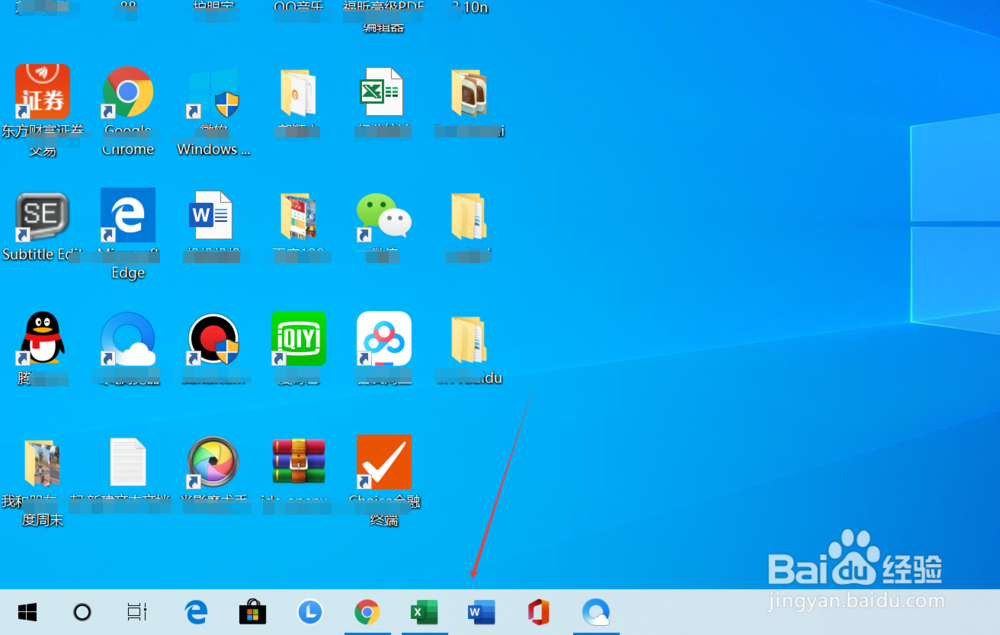This screenshot has width=1000, height=635.
Task: Select the Choice金融终端 orange checkmark shortcut
Action: (384, 462)
